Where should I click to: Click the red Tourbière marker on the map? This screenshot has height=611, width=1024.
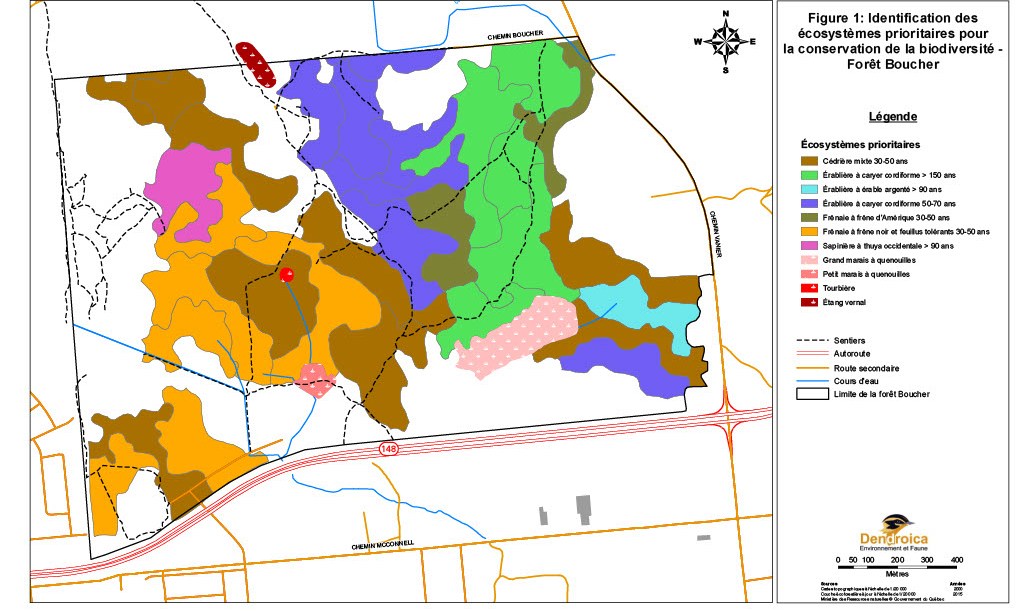coord(287,275)
